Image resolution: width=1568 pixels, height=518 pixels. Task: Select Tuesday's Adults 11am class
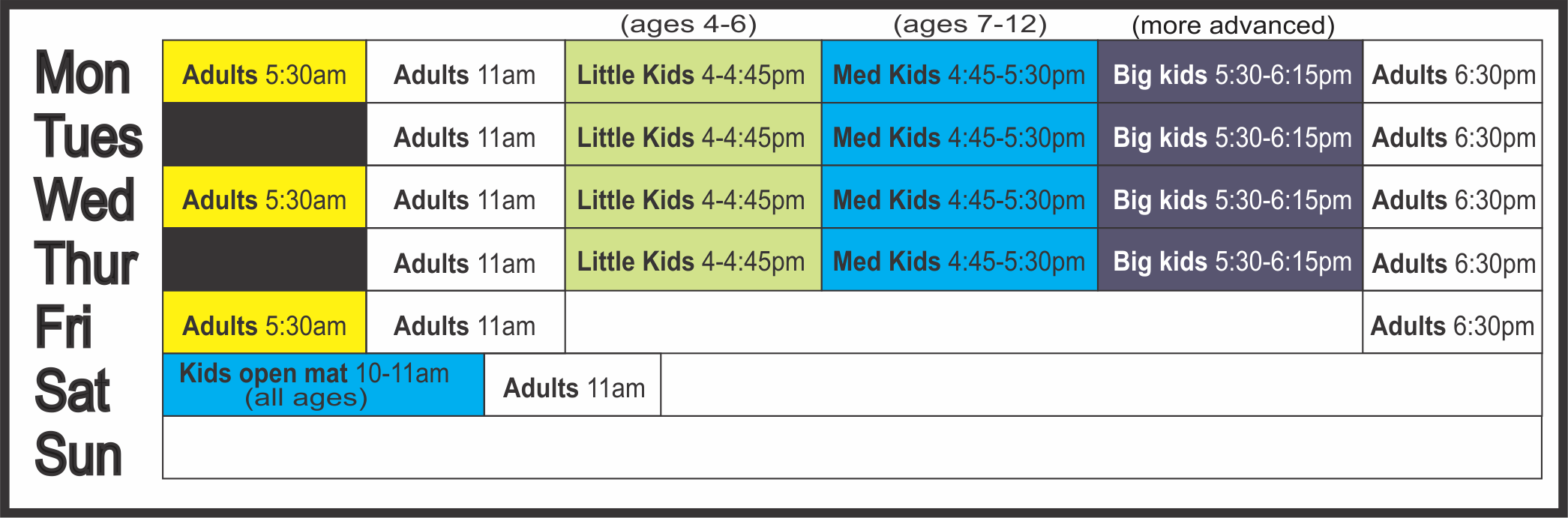click(465, 135)
